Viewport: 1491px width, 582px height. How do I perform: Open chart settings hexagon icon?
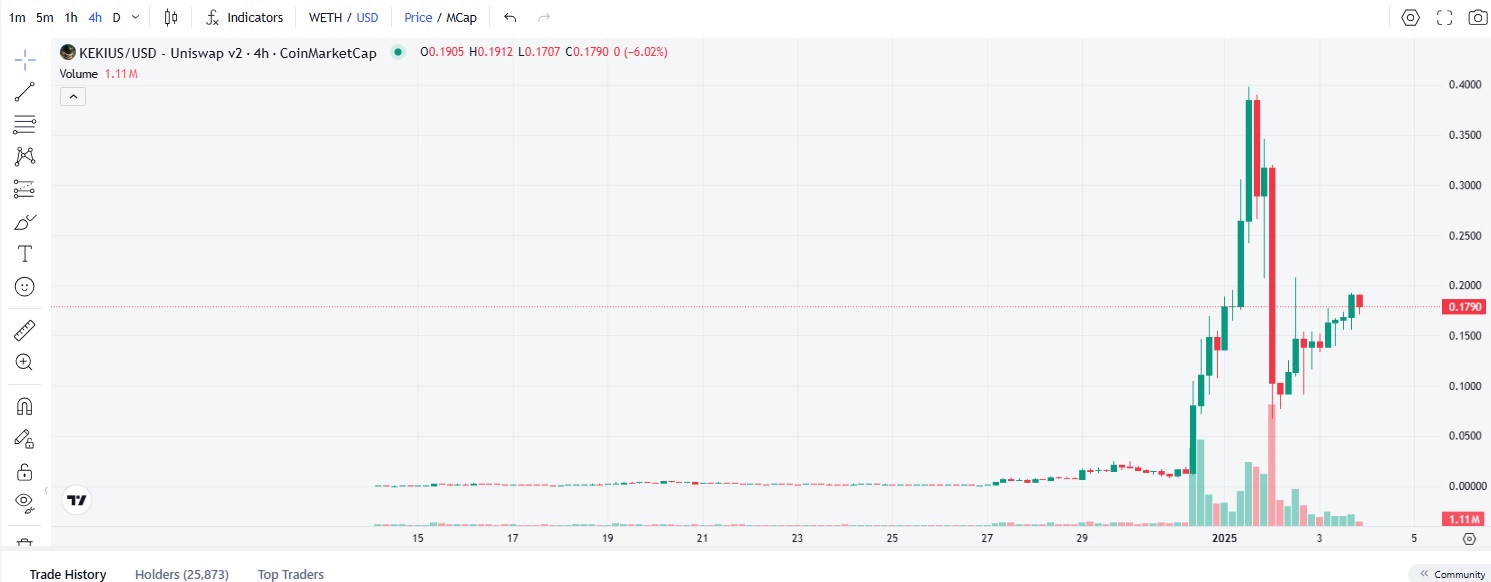pos(1411,17)
